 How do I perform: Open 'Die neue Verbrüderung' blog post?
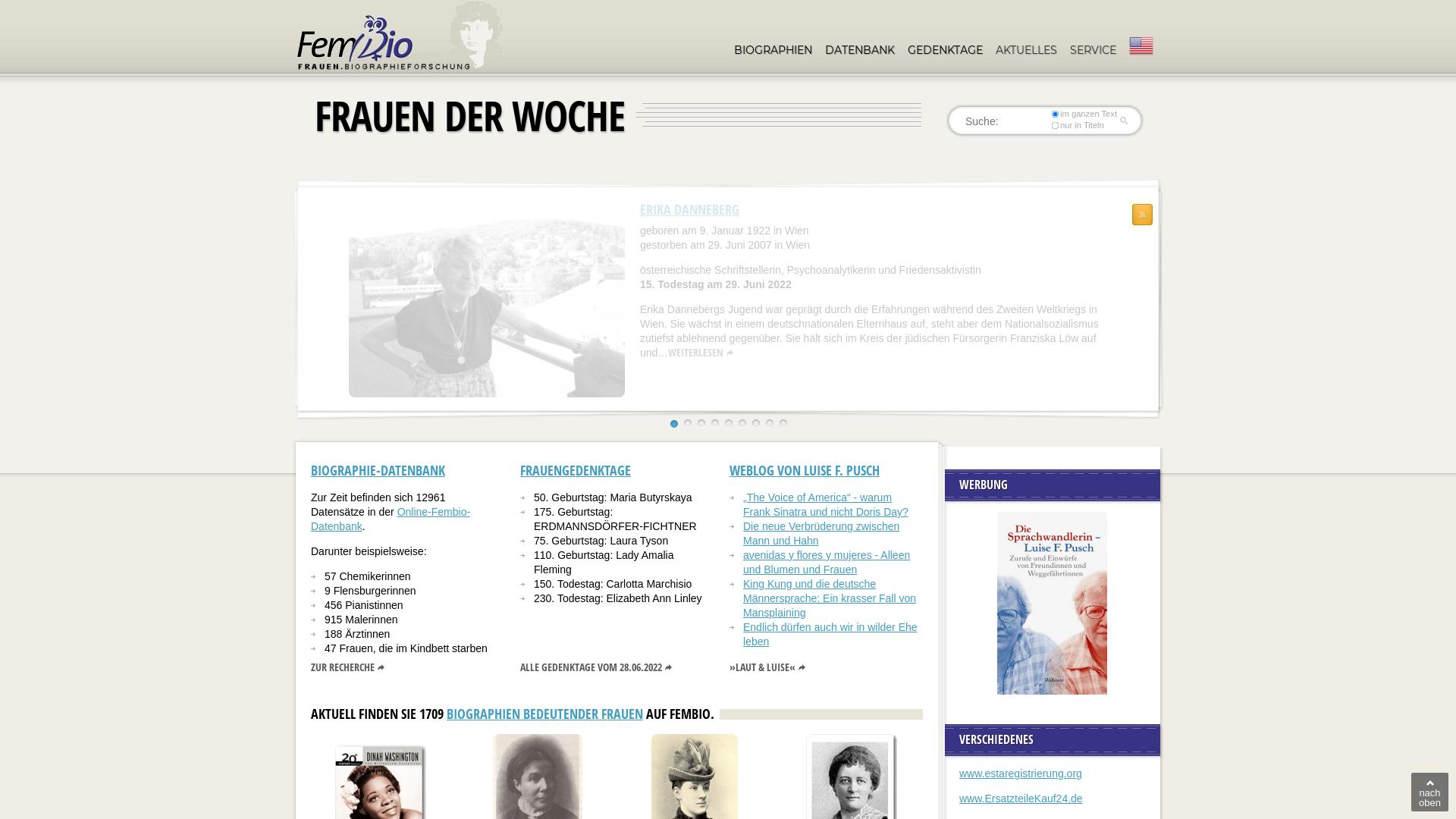[821, 534]
